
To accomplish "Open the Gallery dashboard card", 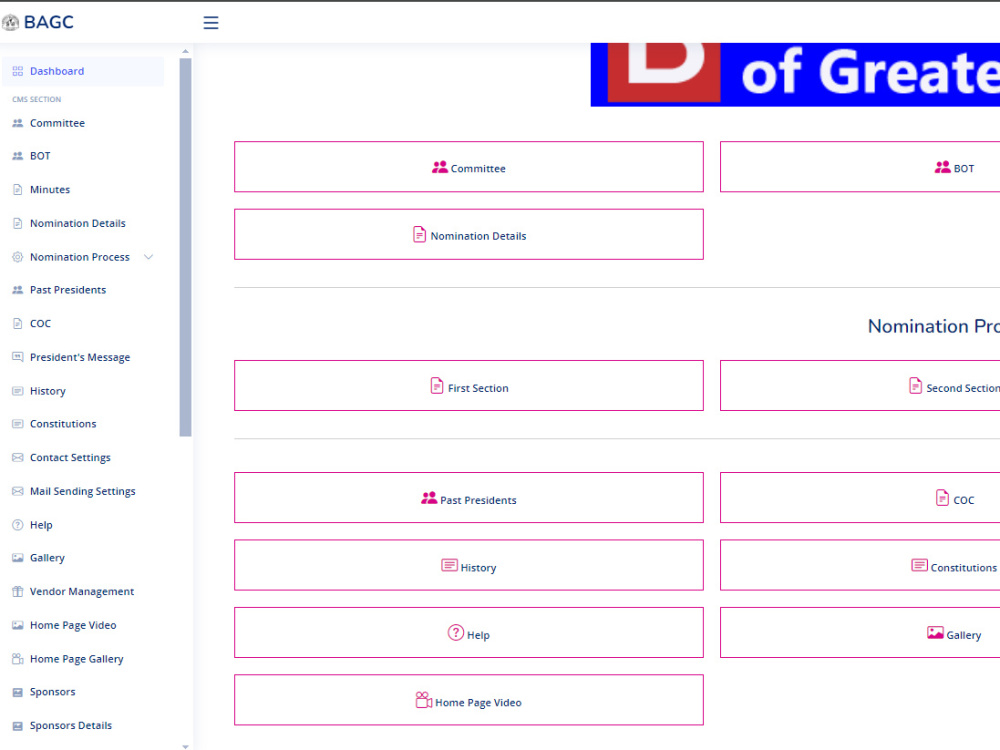I will point(860,632).
